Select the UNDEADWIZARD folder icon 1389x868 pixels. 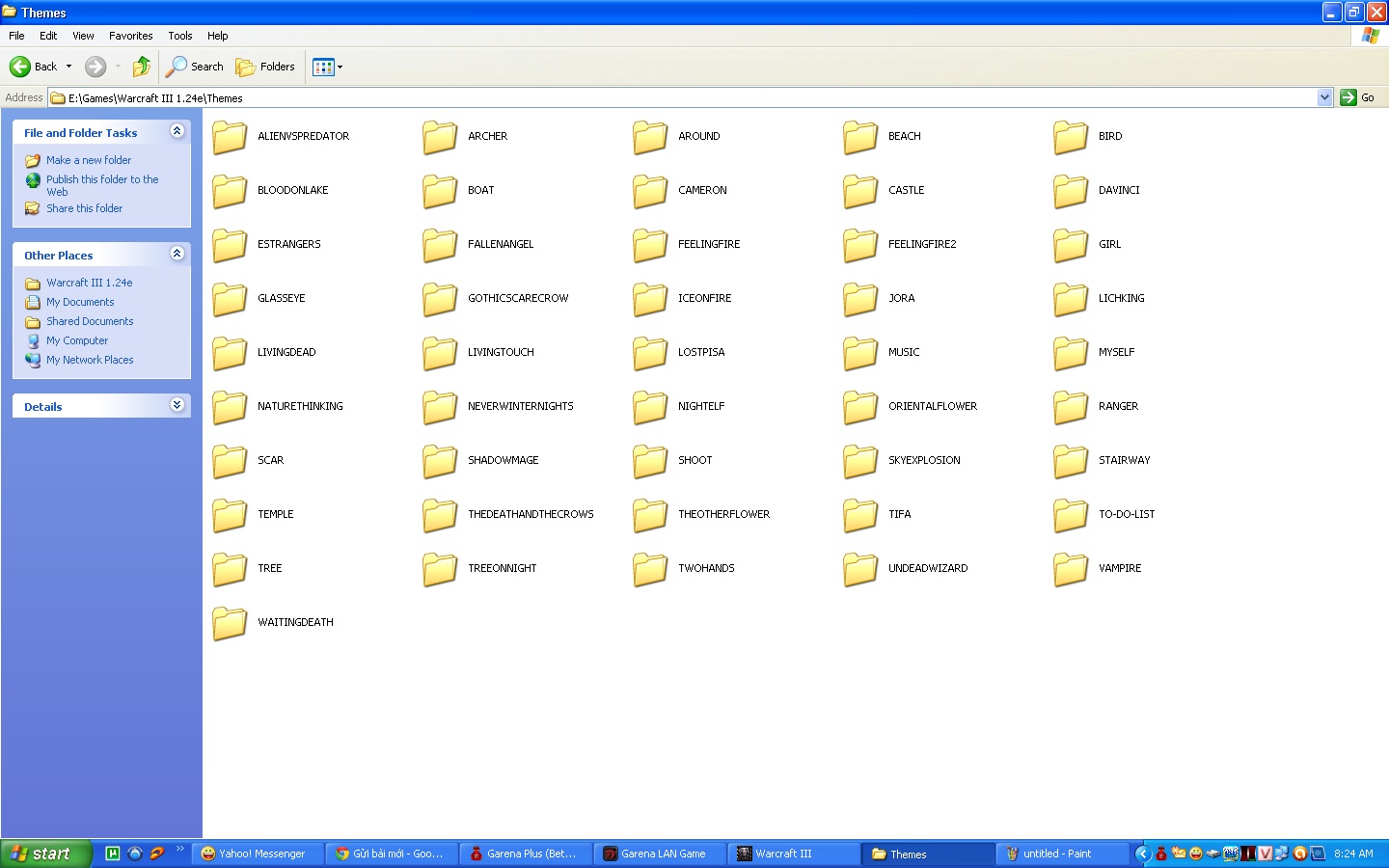pyautogui.click(x=860, y=569)
